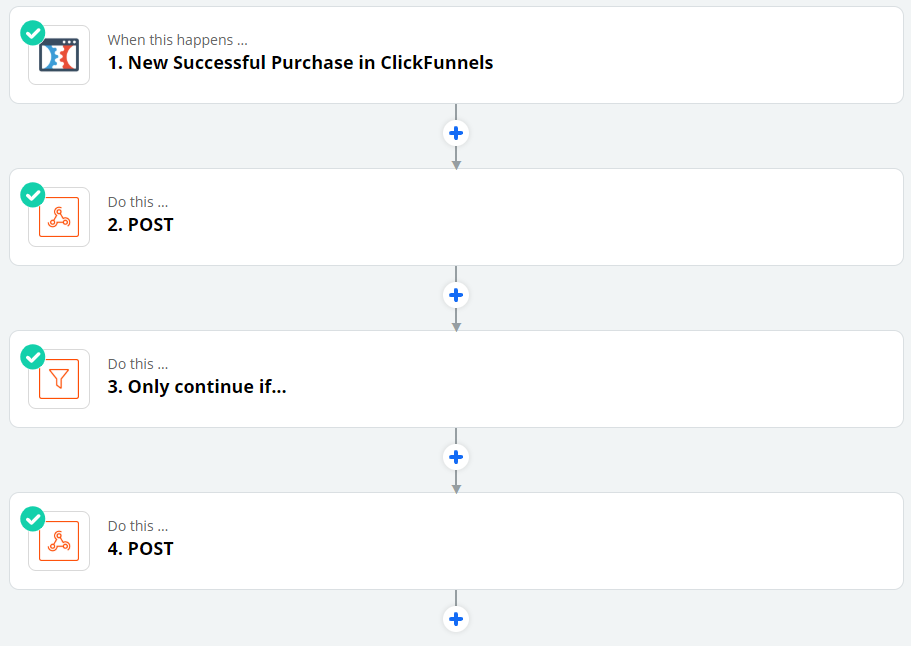Click the webhook icon in step 2
The height and width of the screenshot is (646, 911).
tap(59, 217)
